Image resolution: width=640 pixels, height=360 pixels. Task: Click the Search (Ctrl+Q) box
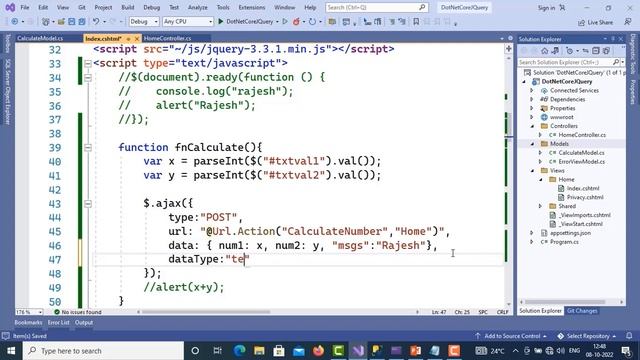pos(376,7)
